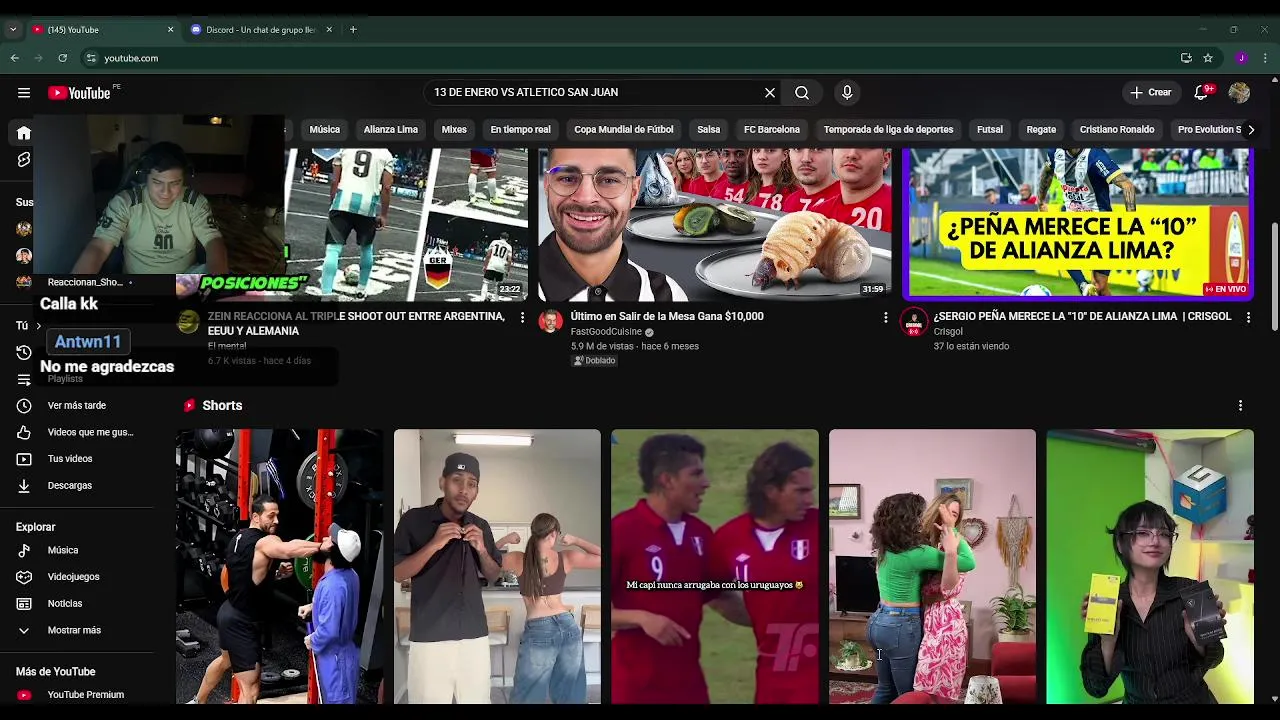Viewport: 1280px width, 720px height.
Task: Open the Short with man in cap
Action: coord(497,567)
